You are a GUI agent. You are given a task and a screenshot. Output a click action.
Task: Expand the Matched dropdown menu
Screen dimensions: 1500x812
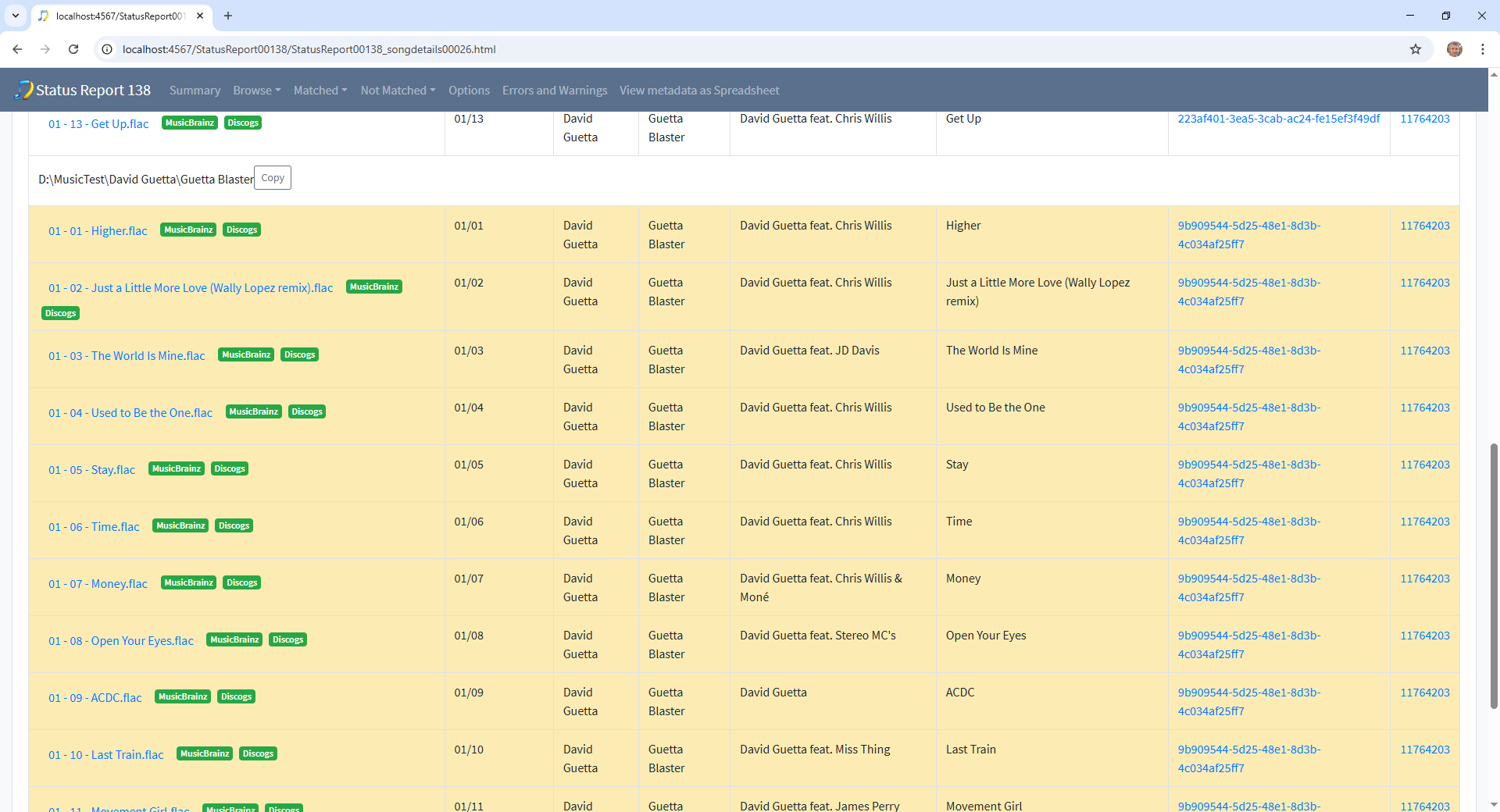pos(320,91)
